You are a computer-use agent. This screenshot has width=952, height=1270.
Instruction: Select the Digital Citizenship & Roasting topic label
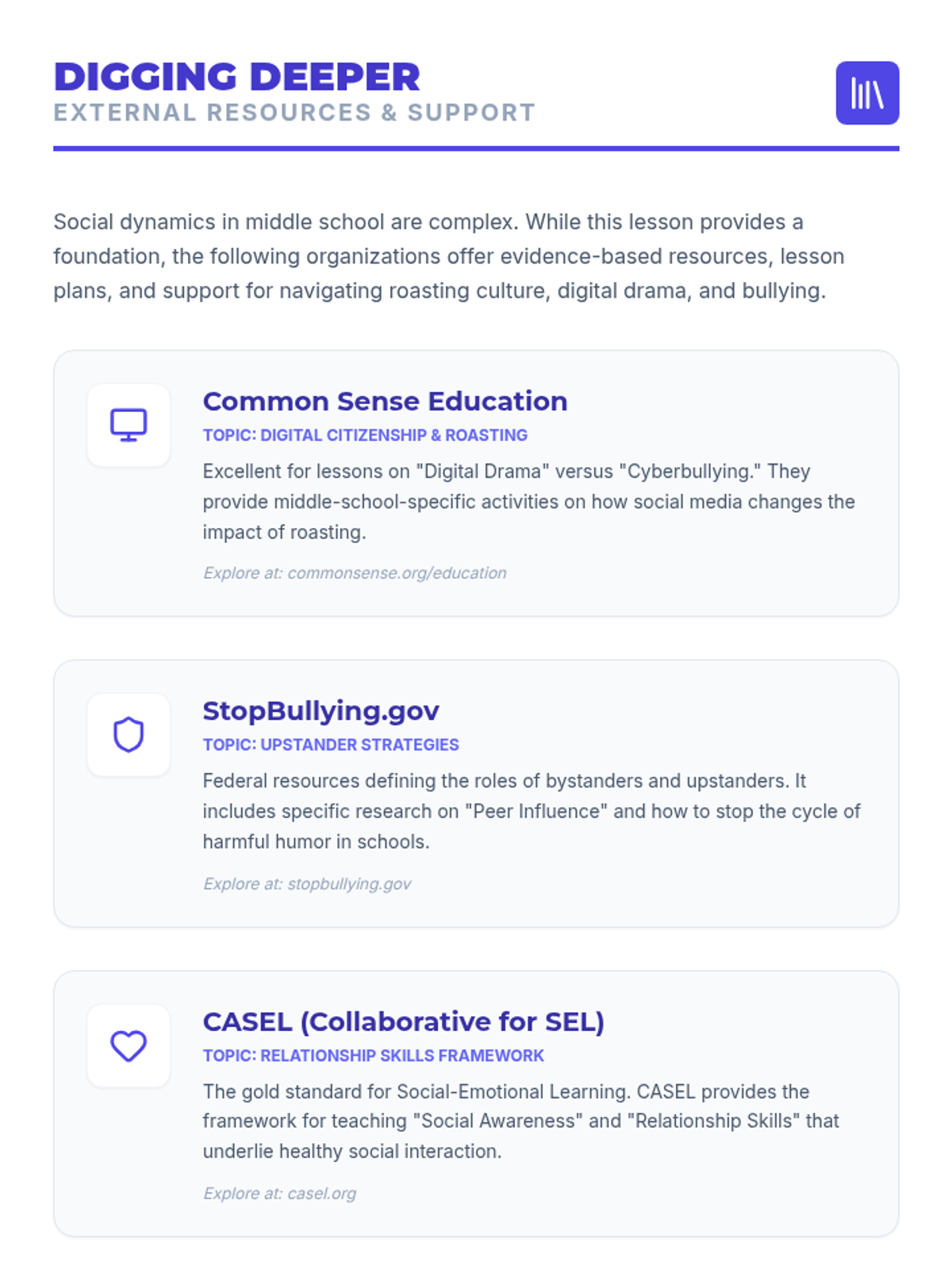365,436
